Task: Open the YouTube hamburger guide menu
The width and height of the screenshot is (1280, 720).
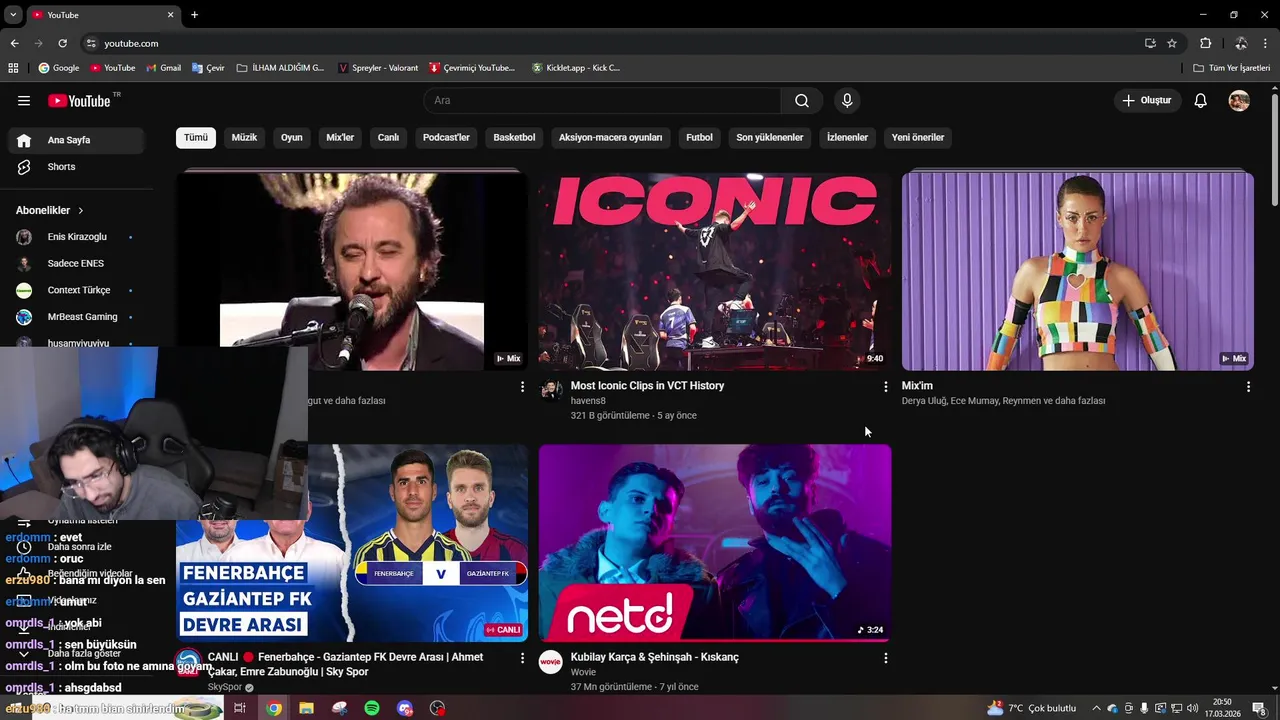Action: click(24, 100)
